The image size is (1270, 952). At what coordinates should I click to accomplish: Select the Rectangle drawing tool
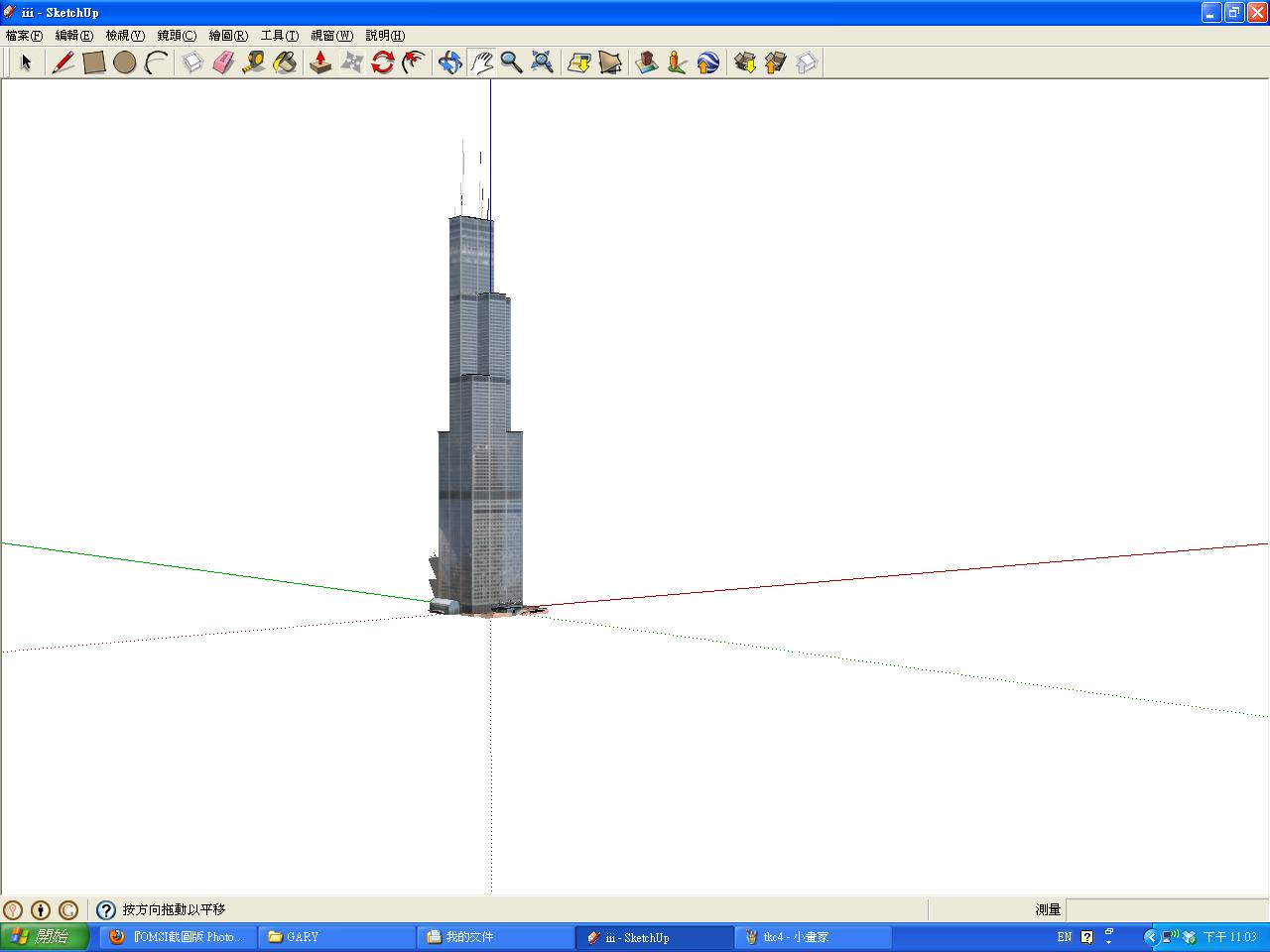click(x=94, y=62)
